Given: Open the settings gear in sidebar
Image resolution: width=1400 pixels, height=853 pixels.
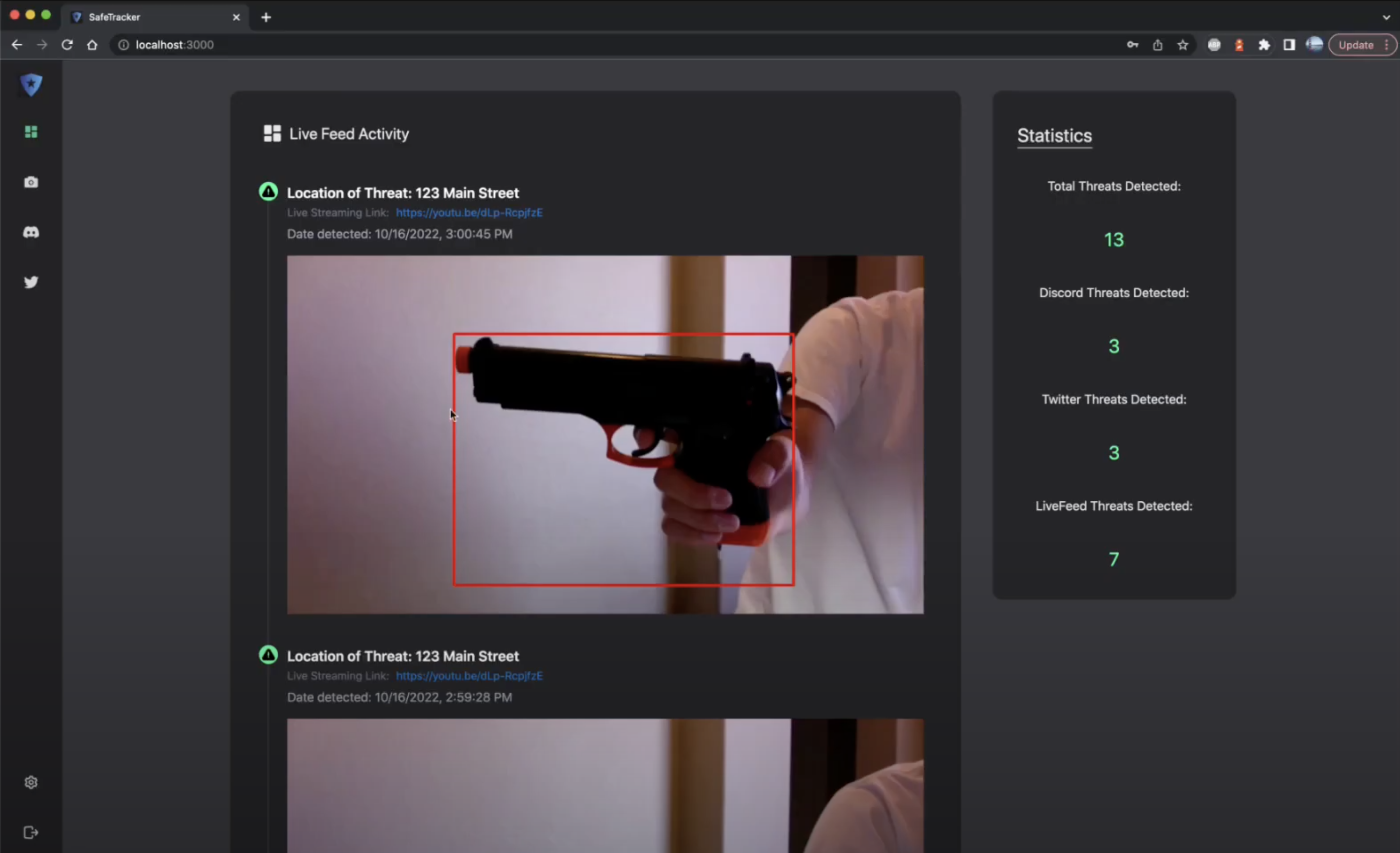Looking at the screenshot, I should point(31,783).
